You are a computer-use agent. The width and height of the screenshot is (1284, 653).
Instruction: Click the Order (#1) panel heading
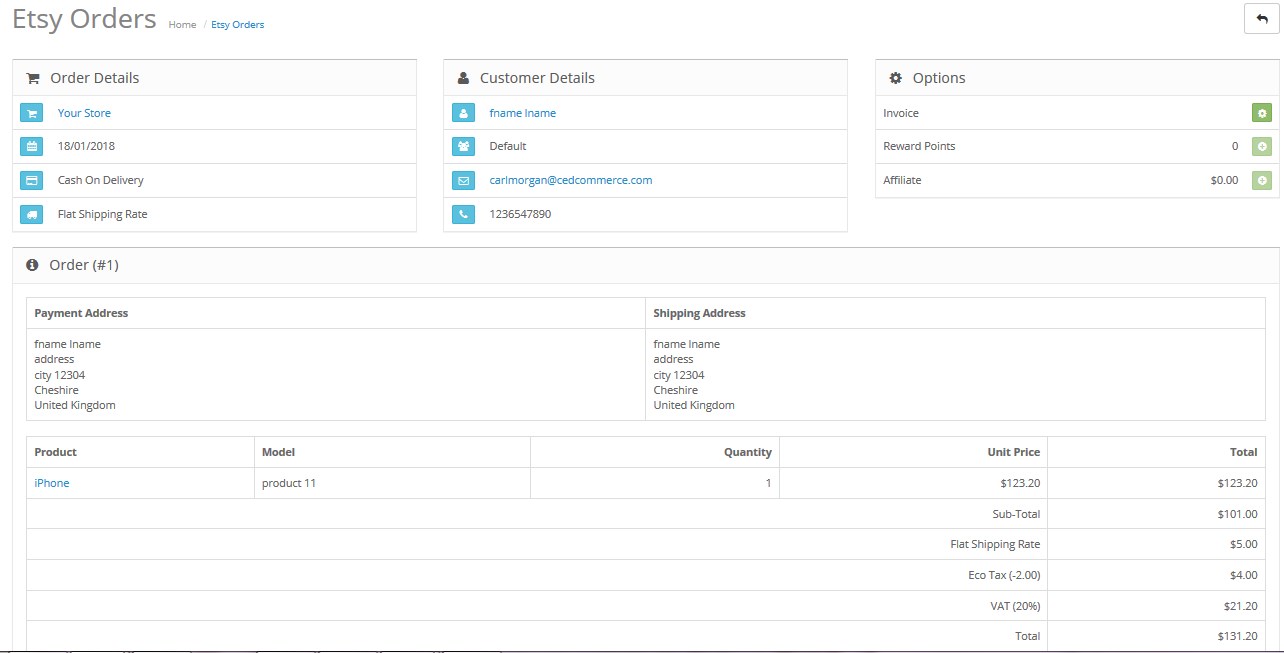coord(83,265)
